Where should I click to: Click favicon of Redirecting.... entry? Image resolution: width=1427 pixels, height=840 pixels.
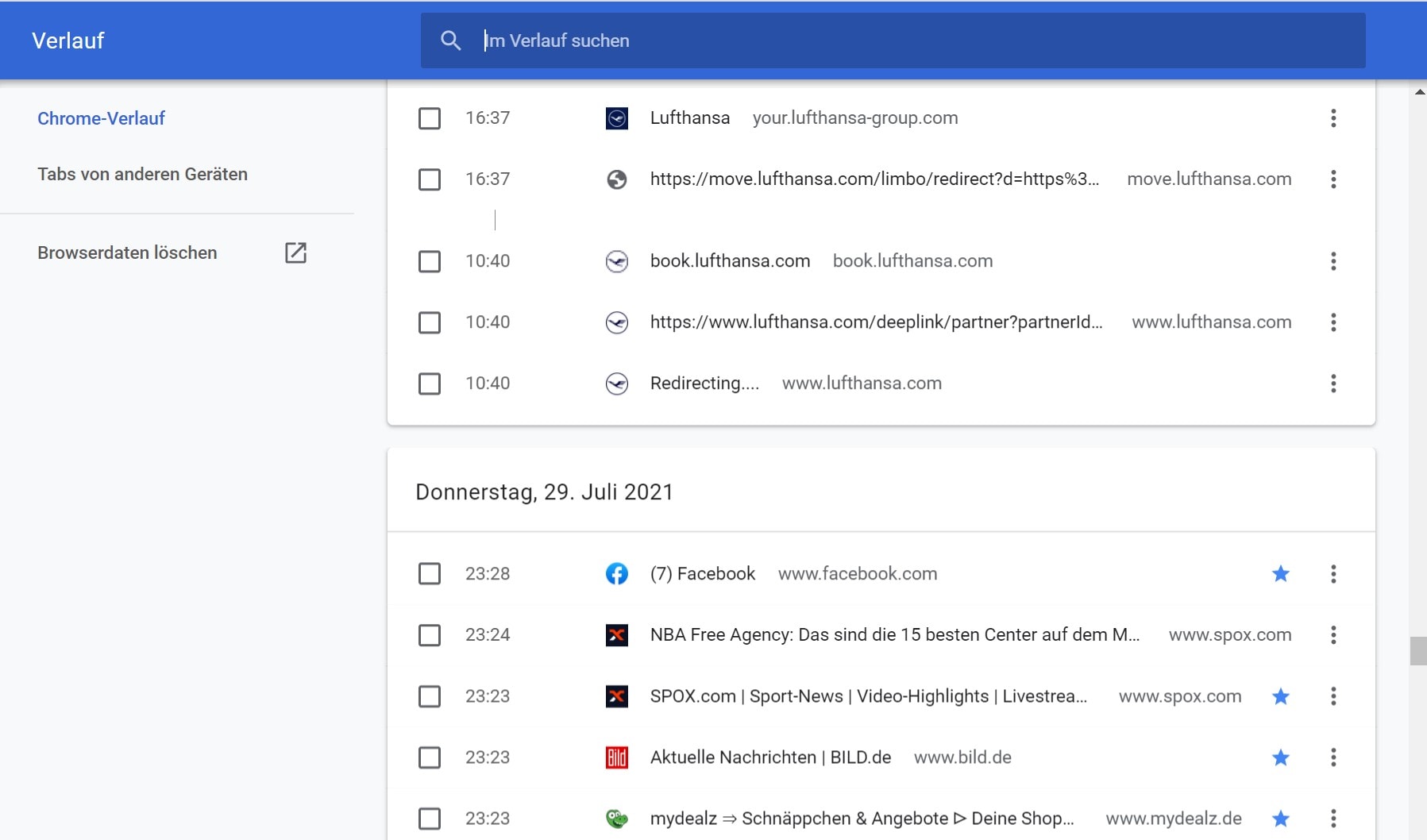coord(617,383)
